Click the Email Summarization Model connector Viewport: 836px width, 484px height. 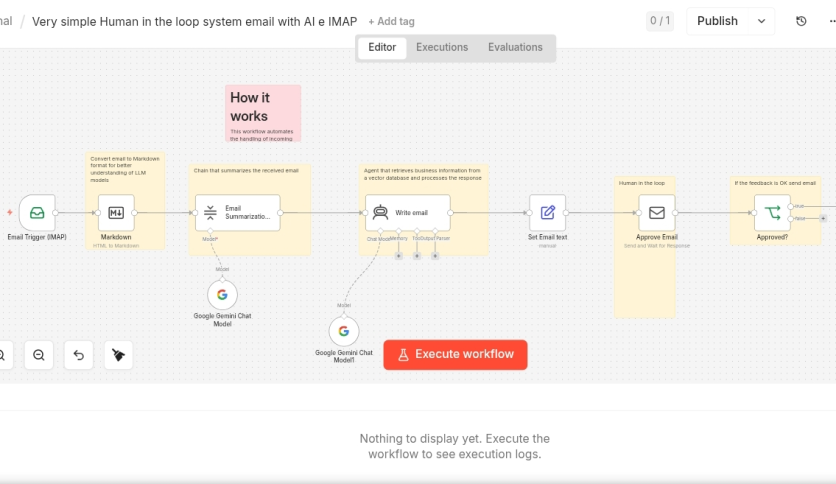(x=210, y=231)
